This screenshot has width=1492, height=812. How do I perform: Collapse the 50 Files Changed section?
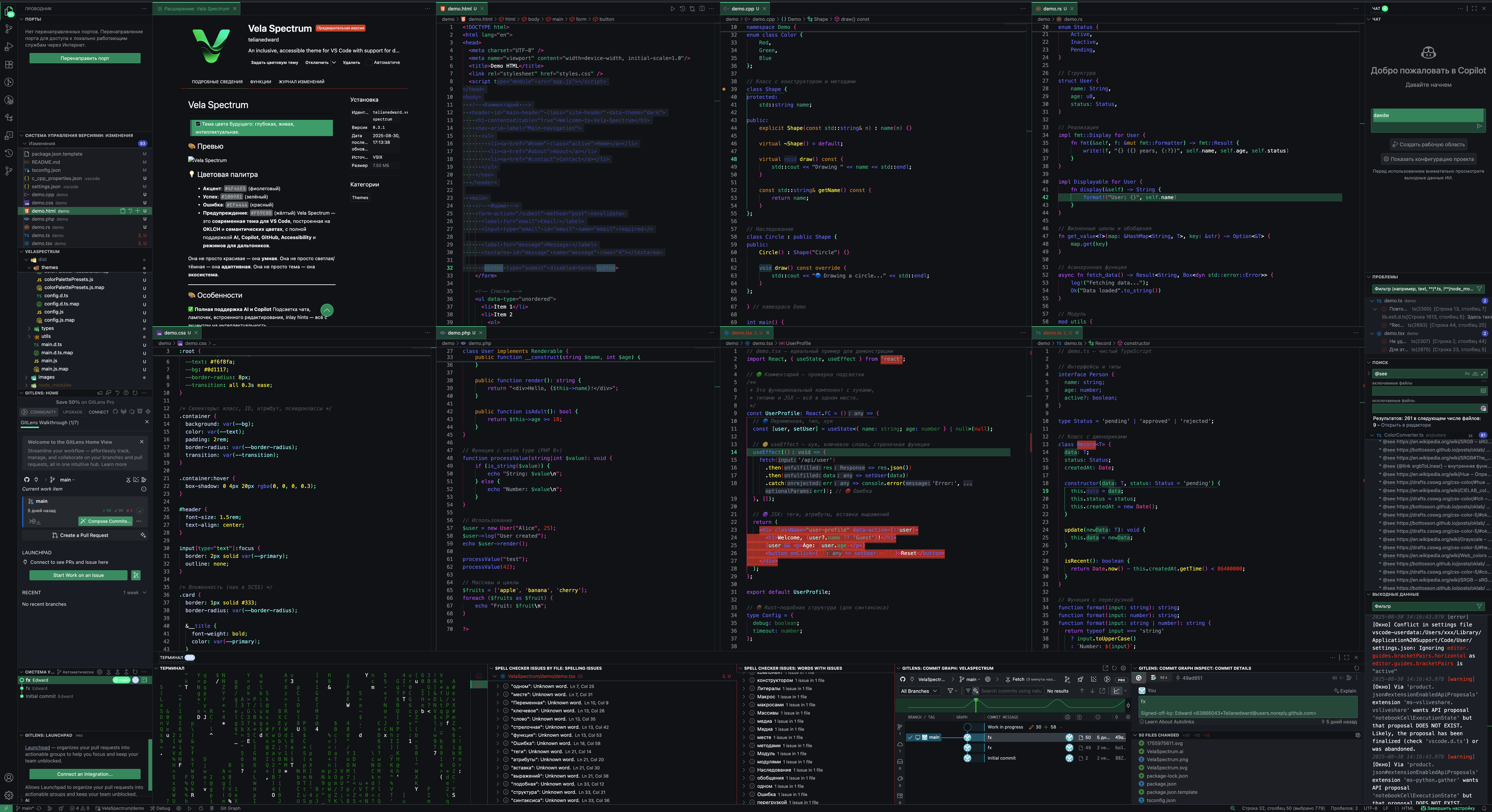click(1135, 735)
